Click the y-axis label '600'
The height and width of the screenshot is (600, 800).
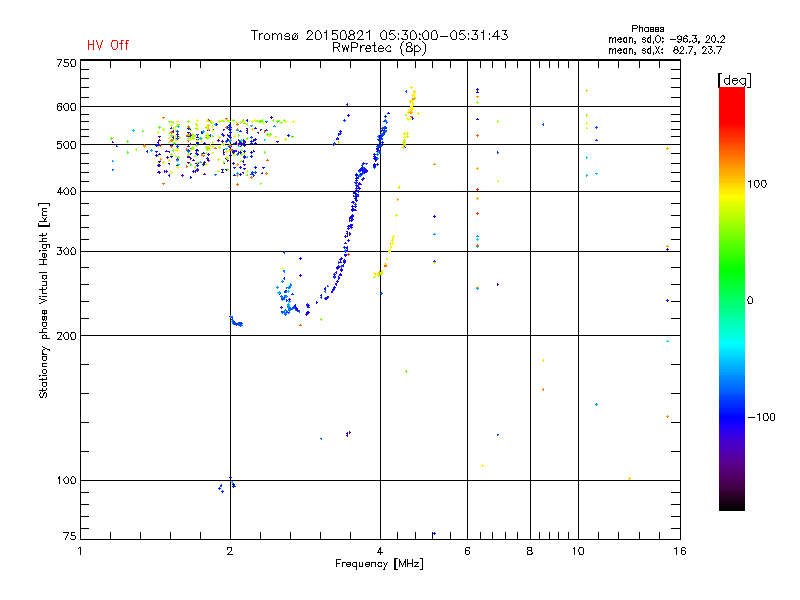(66, 107)
